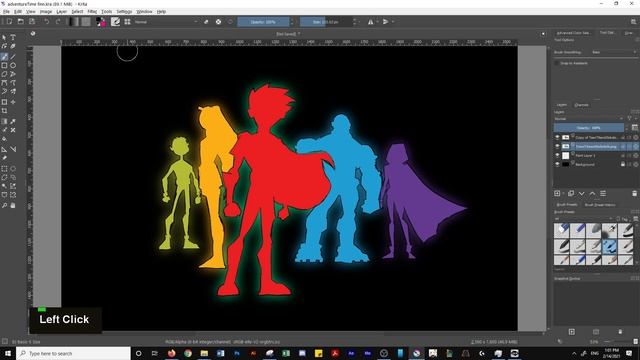Open the Settings menu
640x360 pixels.
pos(124,11)
